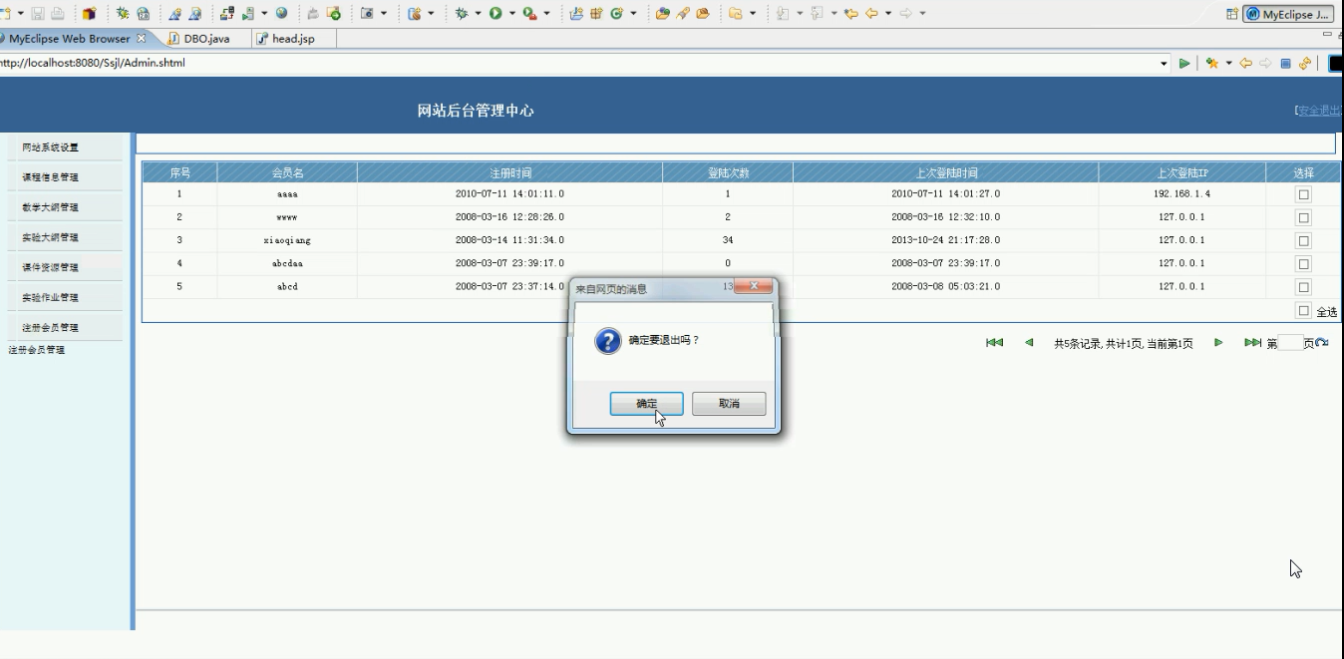Click the capture camera toolbar icon
Screen dimensions: 1344x659
point(367,13)
